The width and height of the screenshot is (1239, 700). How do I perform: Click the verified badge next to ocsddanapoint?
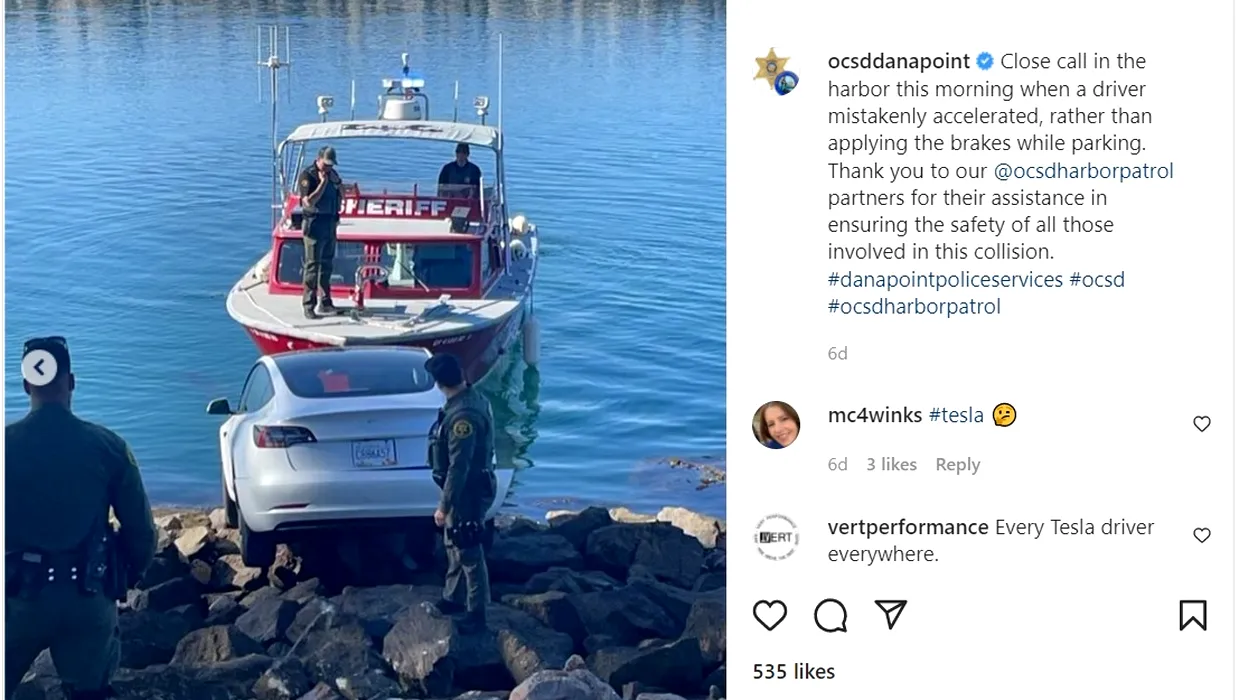pos(984,61)
